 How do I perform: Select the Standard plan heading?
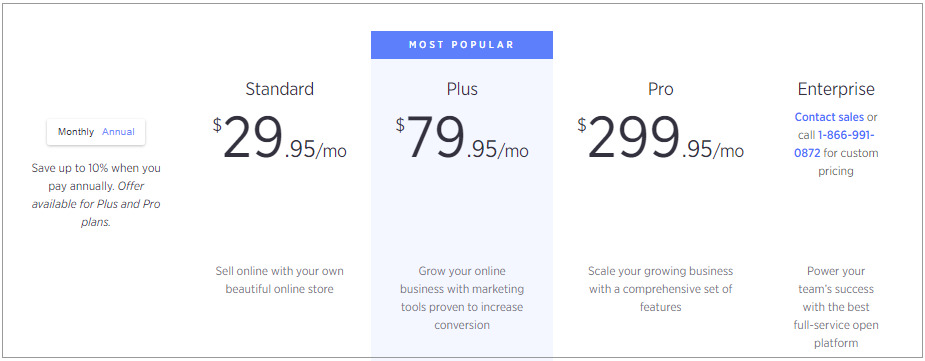coord(280,89)
